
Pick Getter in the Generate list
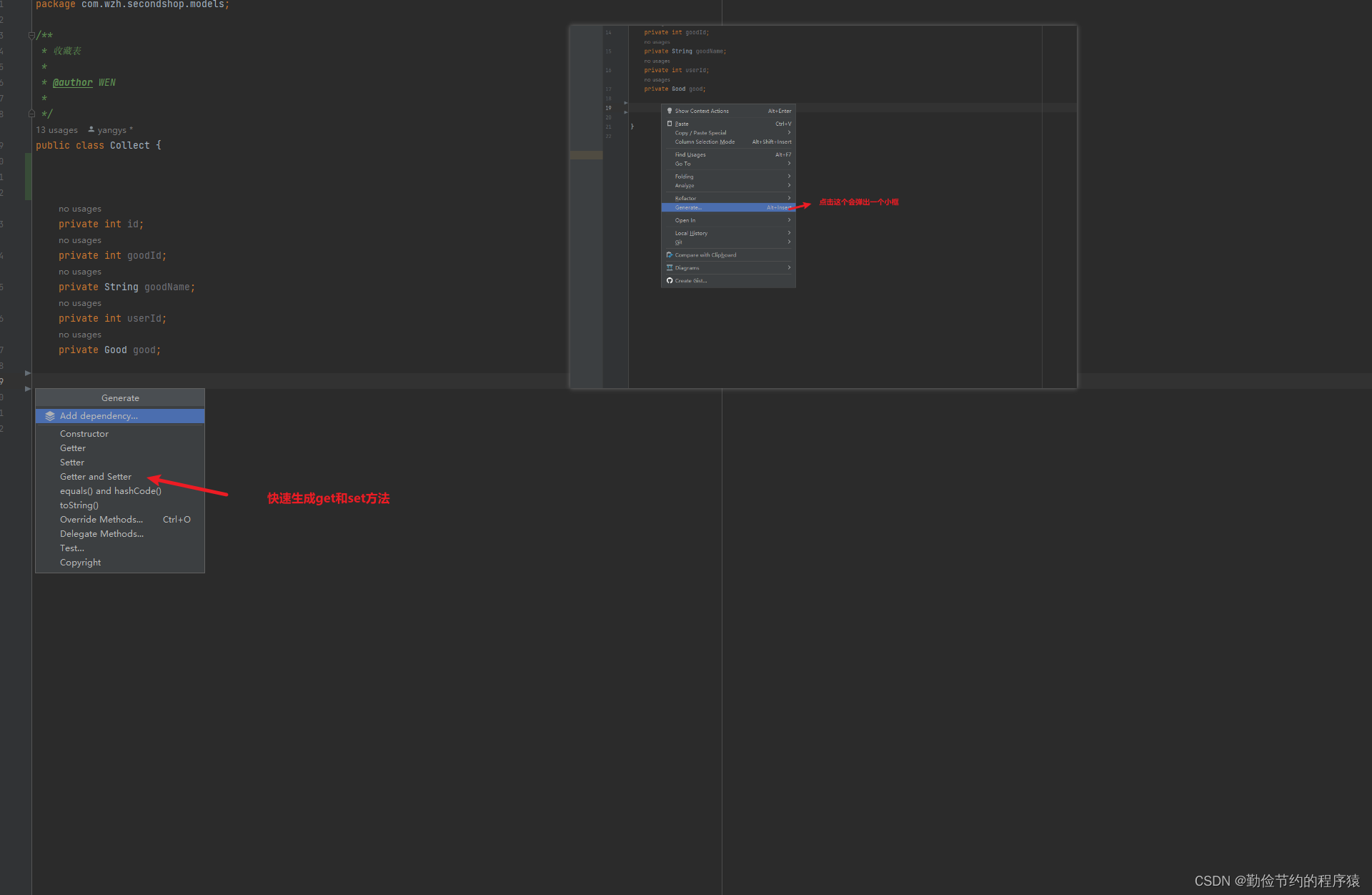click(x=120, y=448)
